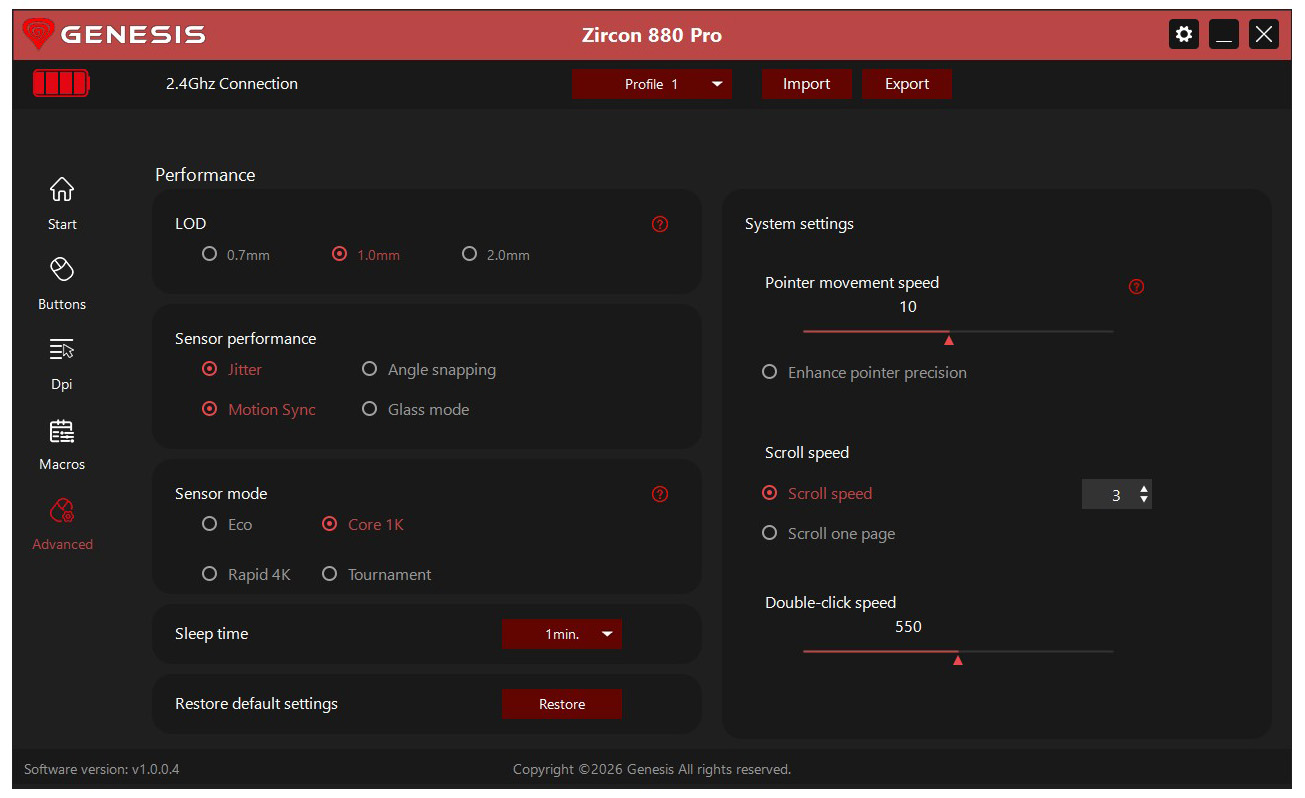This screenshot has width=1305, height=798.
Task: Open the Start page in sidebar
Action: point(62,203)
